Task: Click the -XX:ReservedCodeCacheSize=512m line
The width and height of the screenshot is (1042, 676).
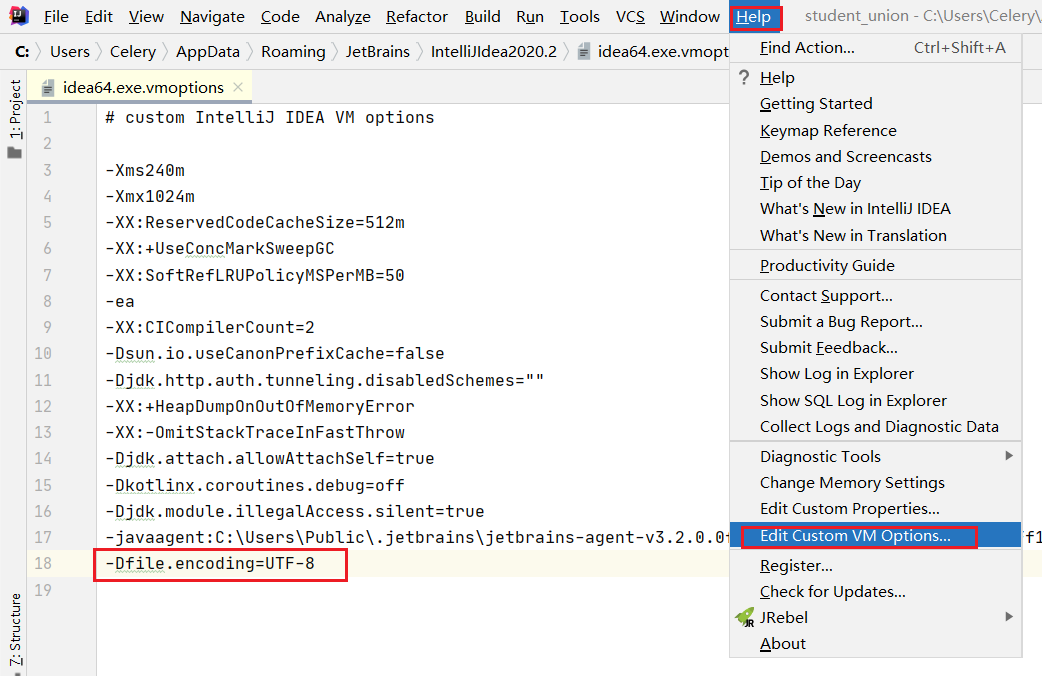Action: tap(255, 222)
